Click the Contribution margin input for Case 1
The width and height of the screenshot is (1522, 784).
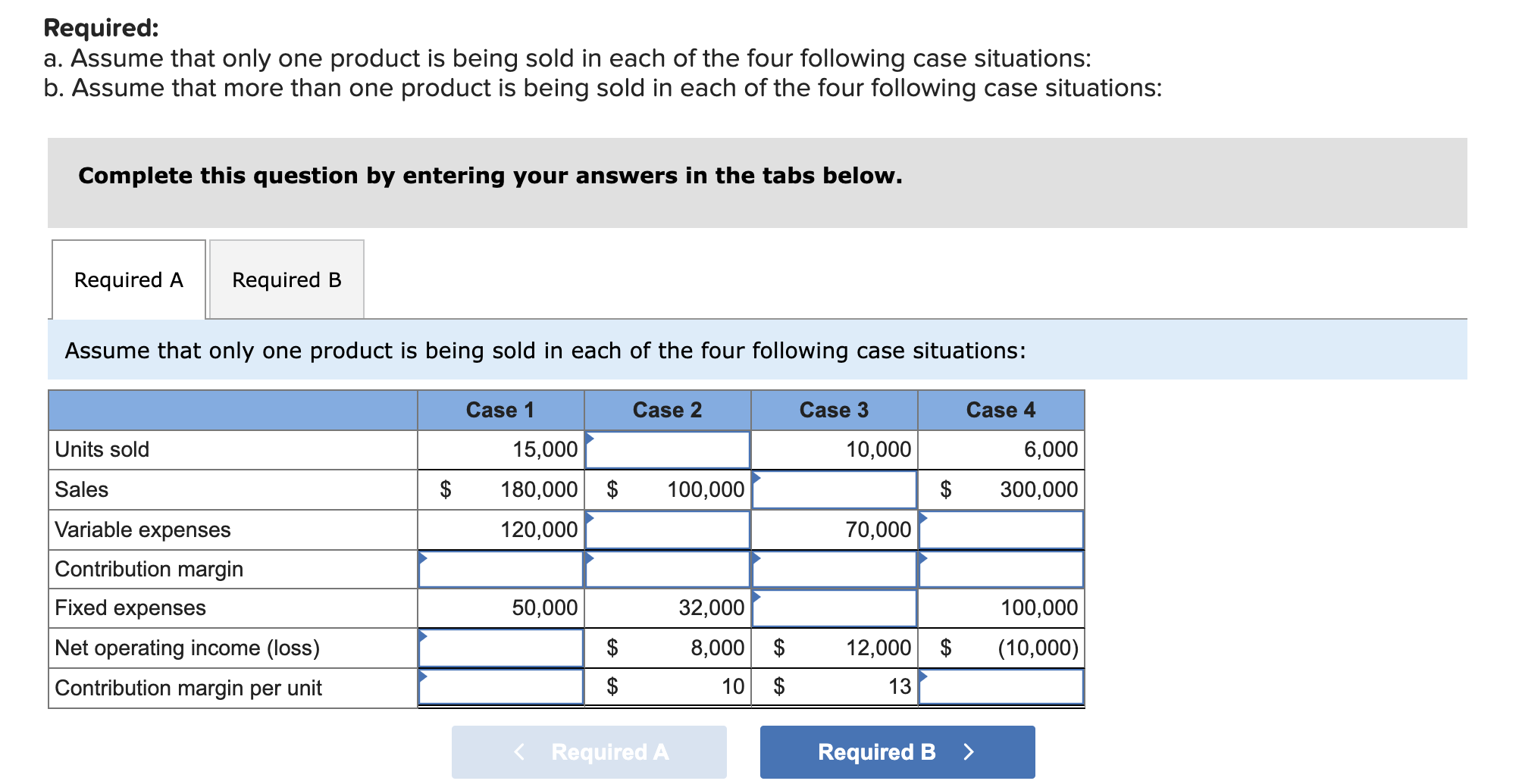click(500, 569)
